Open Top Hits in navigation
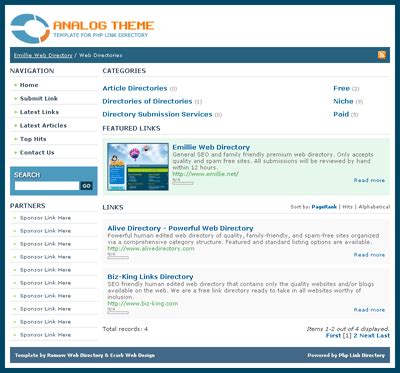This screenshot has height=373, width=400. pos(33,139)
